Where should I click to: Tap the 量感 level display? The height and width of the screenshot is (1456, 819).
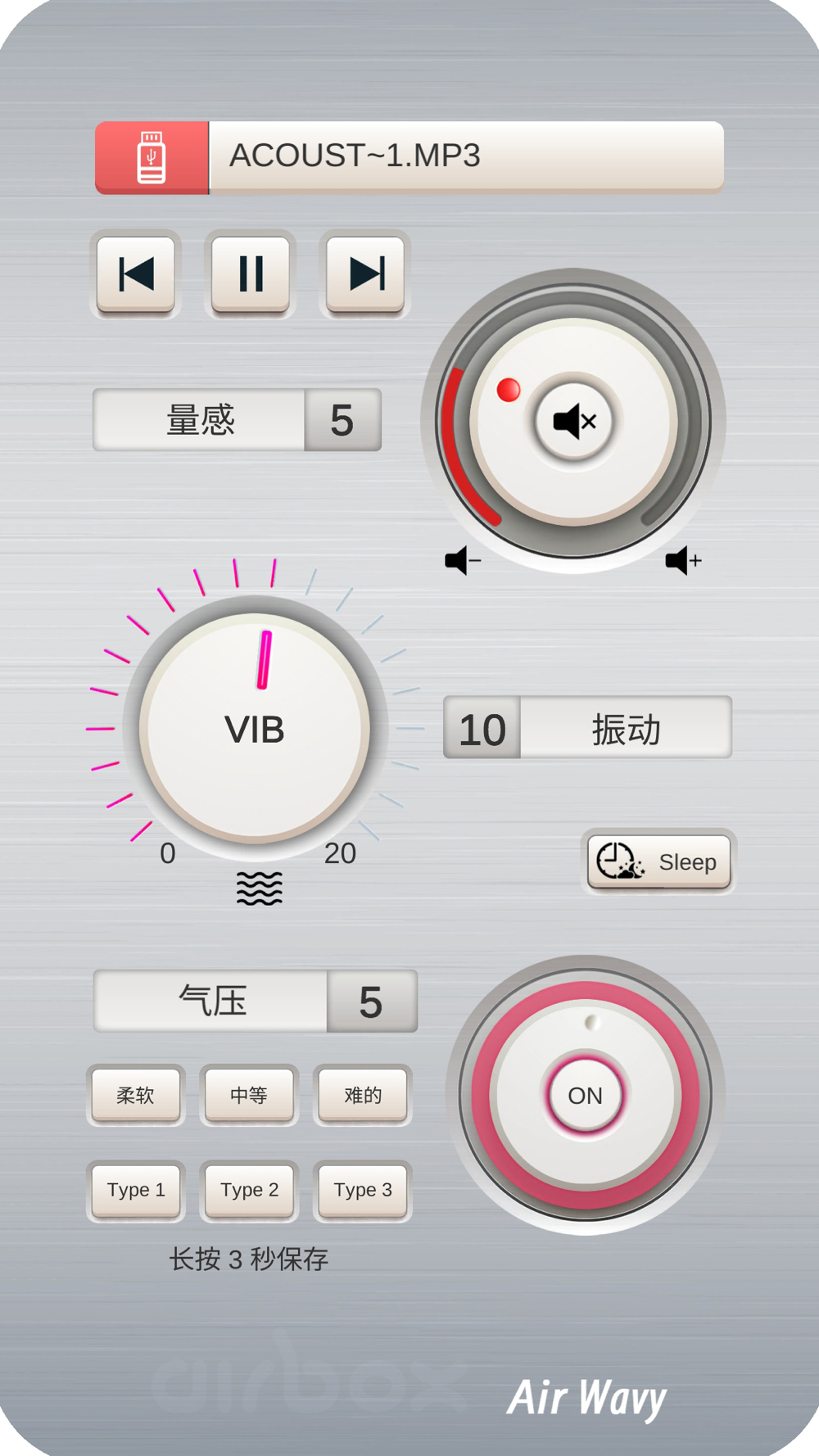point(238,420)
